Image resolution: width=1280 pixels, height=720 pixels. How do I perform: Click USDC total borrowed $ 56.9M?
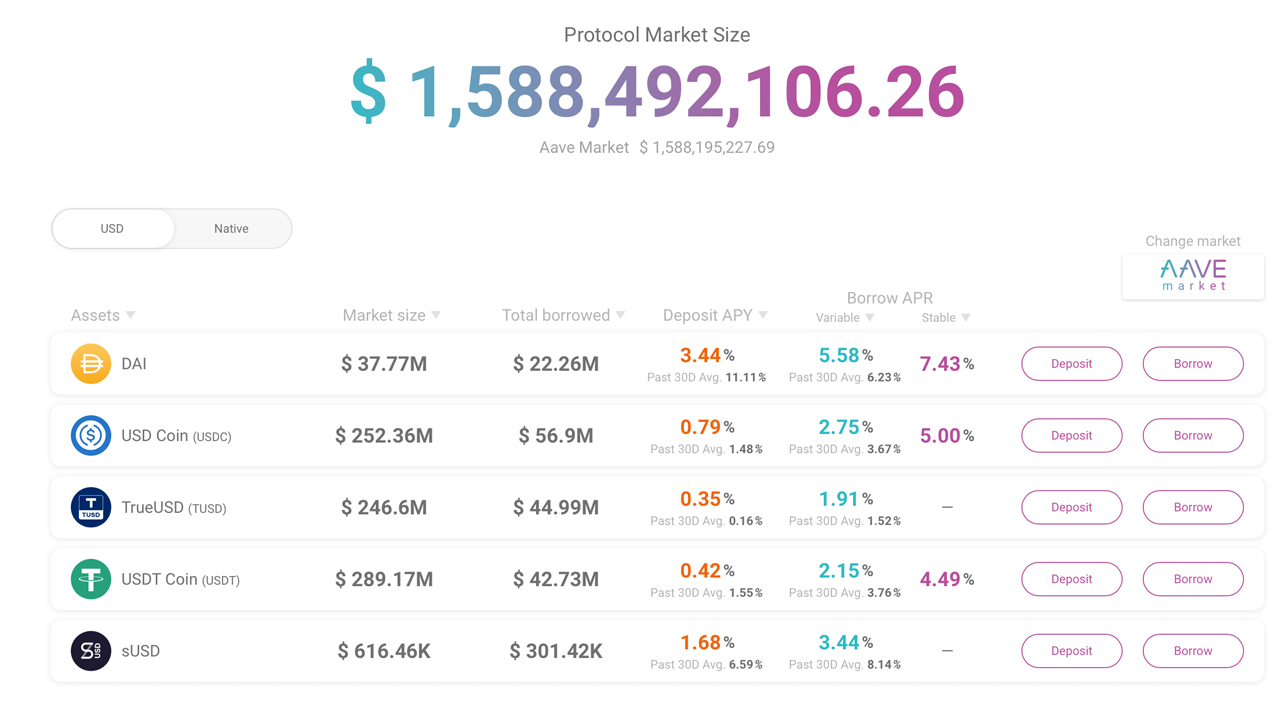pos(556,436)
